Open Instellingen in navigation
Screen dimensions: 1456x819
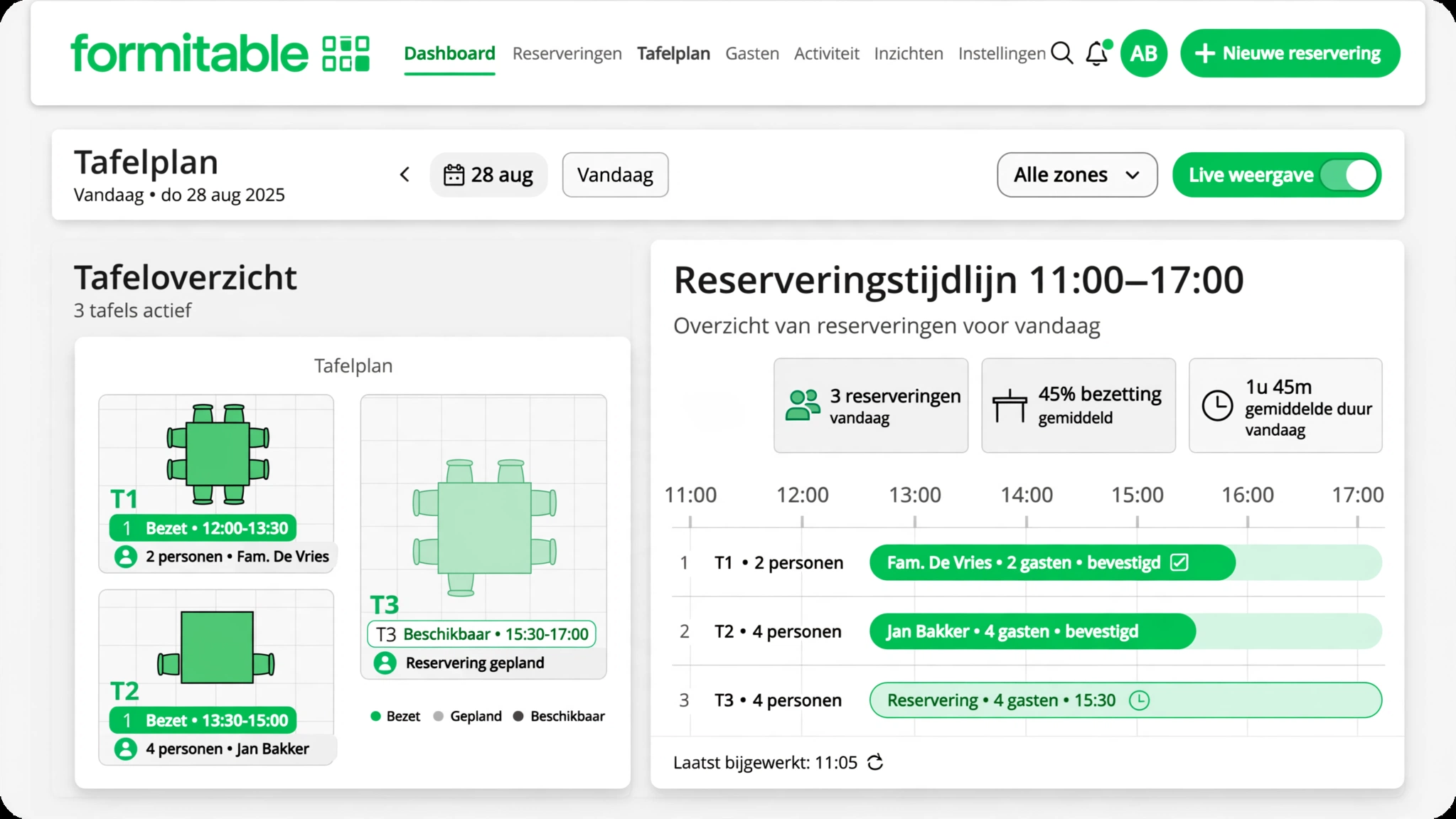tap(1002, 53)
